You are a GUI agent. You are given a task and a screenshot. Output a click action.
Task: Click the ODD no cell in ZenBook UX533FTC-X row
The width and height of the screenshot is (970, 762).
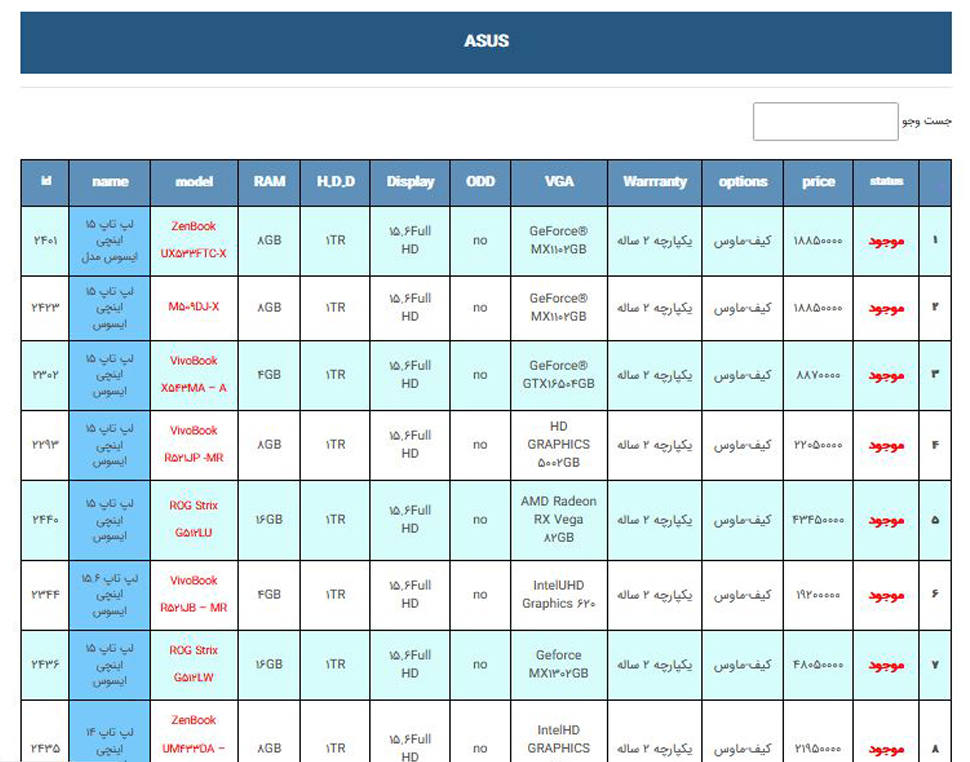point(481,241)
